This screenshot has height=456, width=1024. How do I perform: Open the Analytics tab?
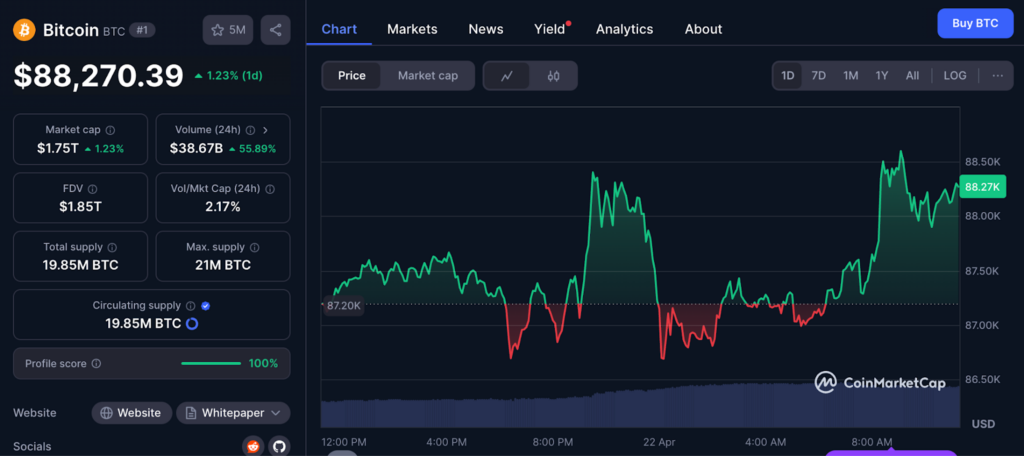[x=624, y=29]
